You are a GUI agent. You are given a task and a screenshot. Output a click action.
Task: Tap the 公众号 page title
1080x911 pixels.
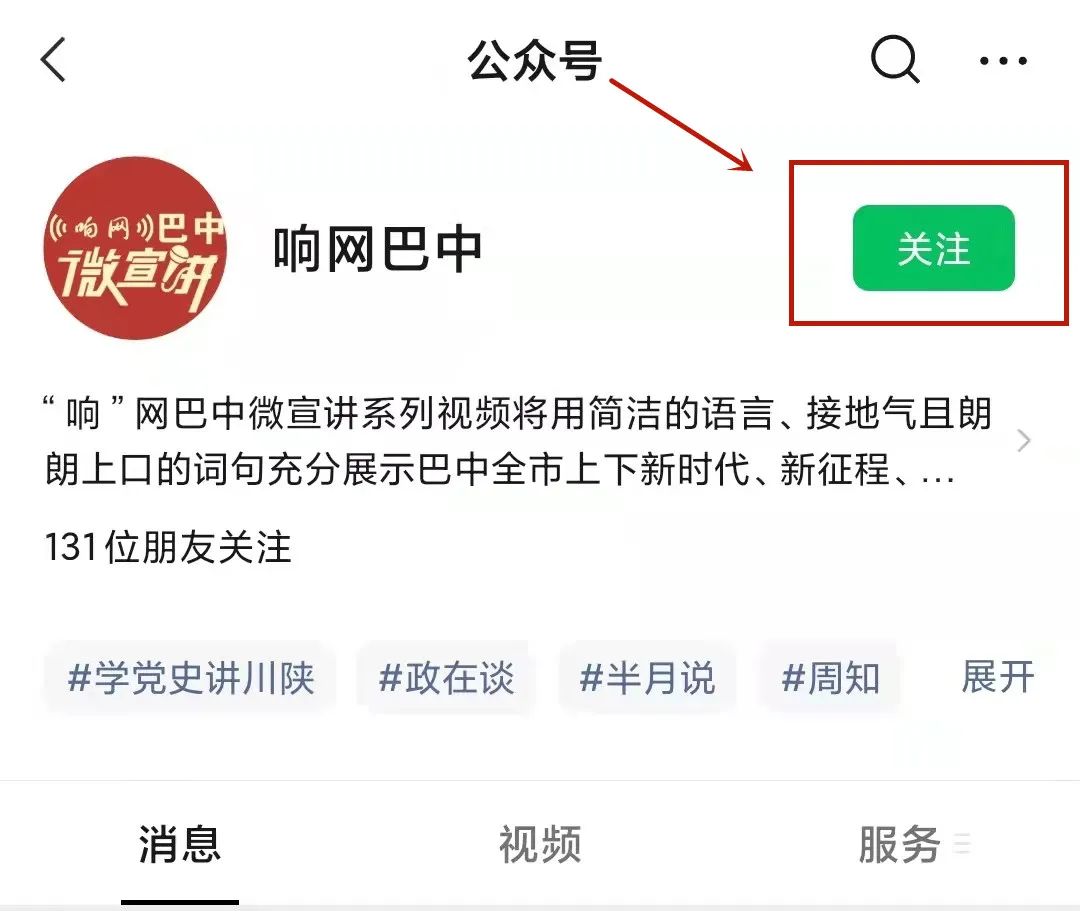534,61
